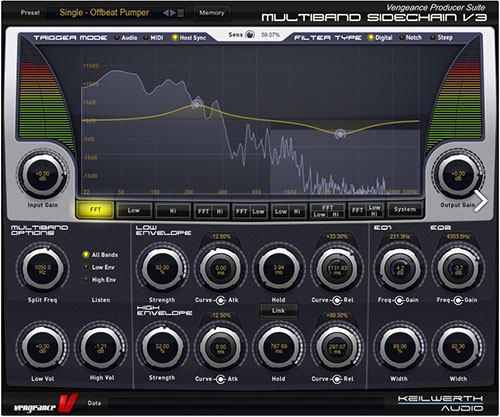Click the Split Freq knob
This screenshot has width=500, height=417.
point(43,269)
